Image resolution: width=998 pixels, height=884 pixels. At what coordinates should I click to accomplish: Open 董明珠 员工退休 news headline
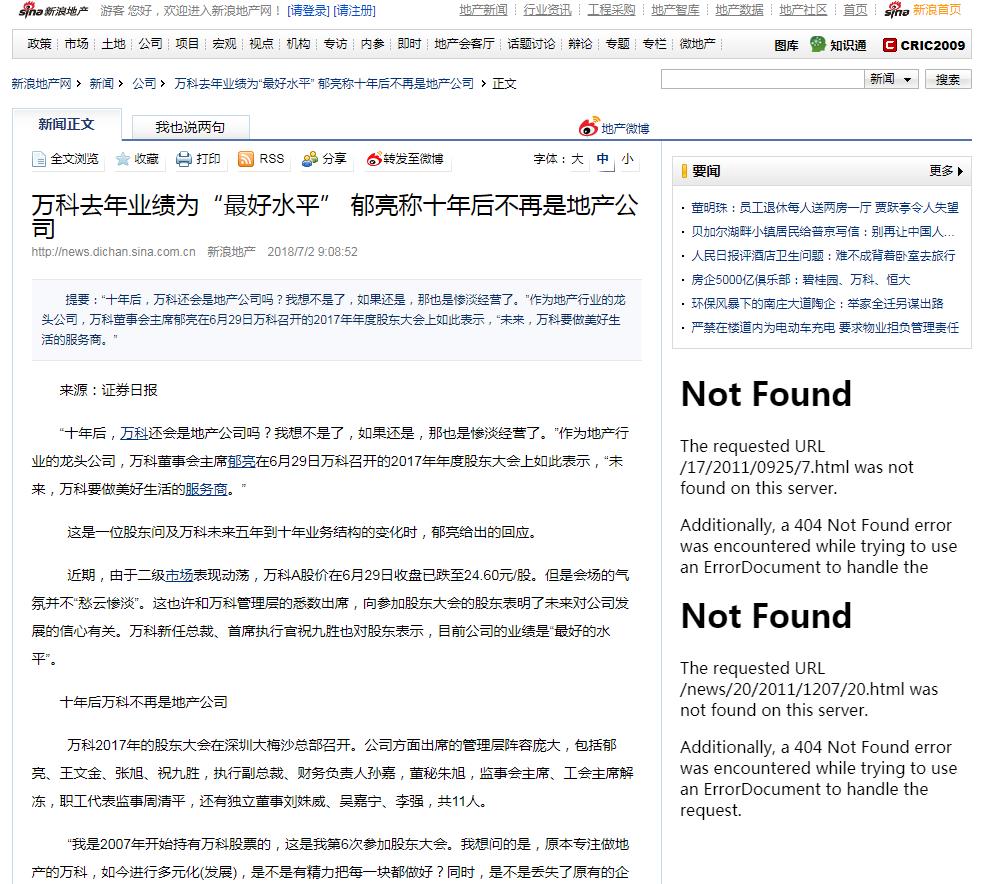[x=825, y=207]
